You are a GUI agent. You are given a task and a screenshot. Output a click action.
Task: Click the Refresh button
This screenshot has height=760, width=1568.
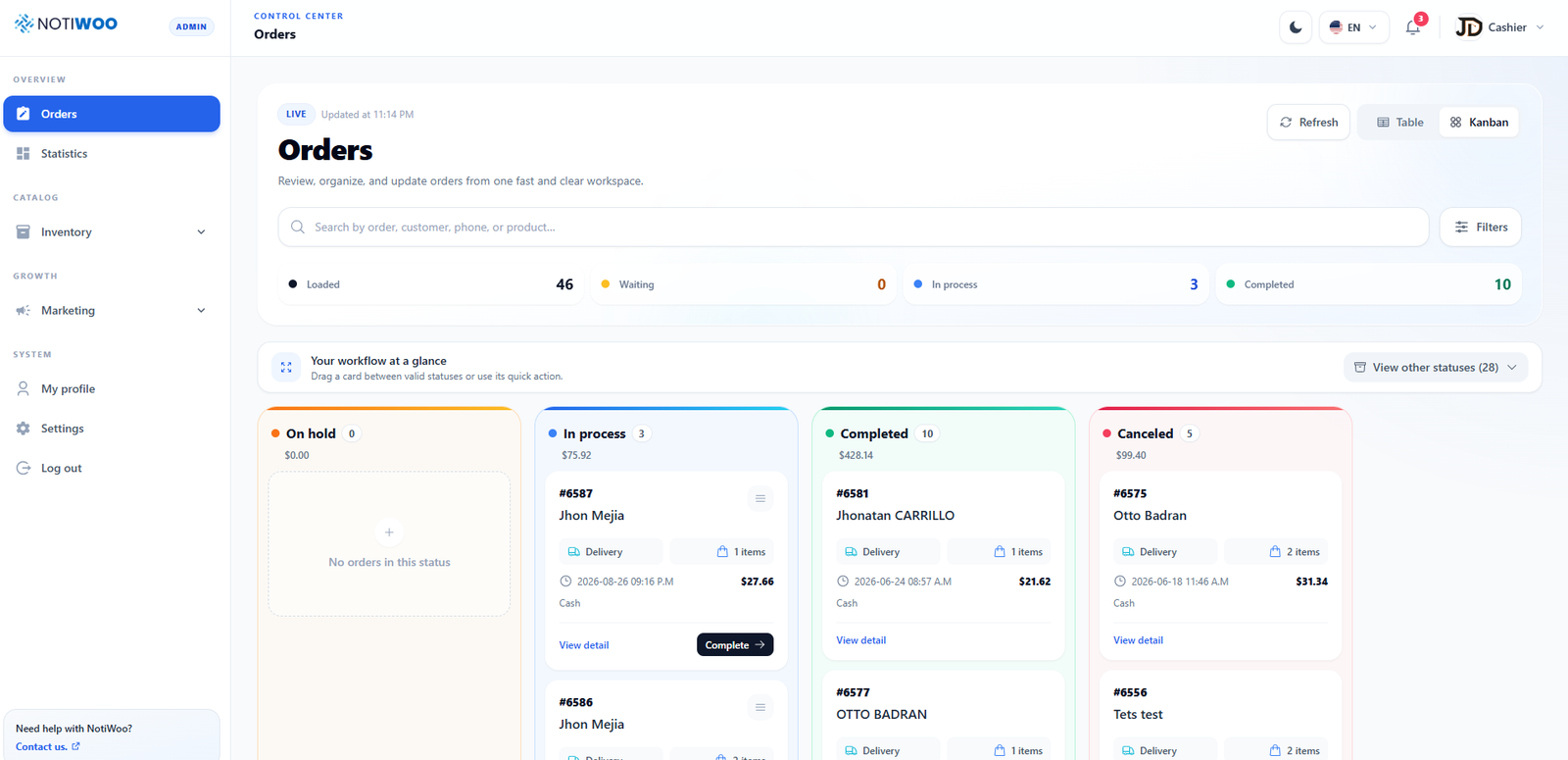tap(1308, 123)
